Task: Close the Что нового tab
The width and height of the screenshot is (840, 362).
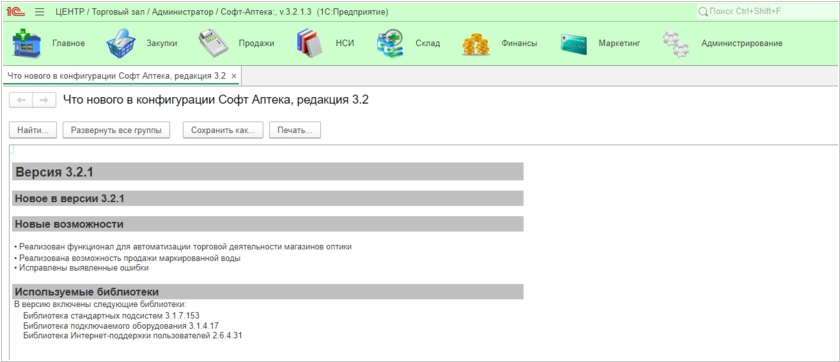Action: coord(234,76)
